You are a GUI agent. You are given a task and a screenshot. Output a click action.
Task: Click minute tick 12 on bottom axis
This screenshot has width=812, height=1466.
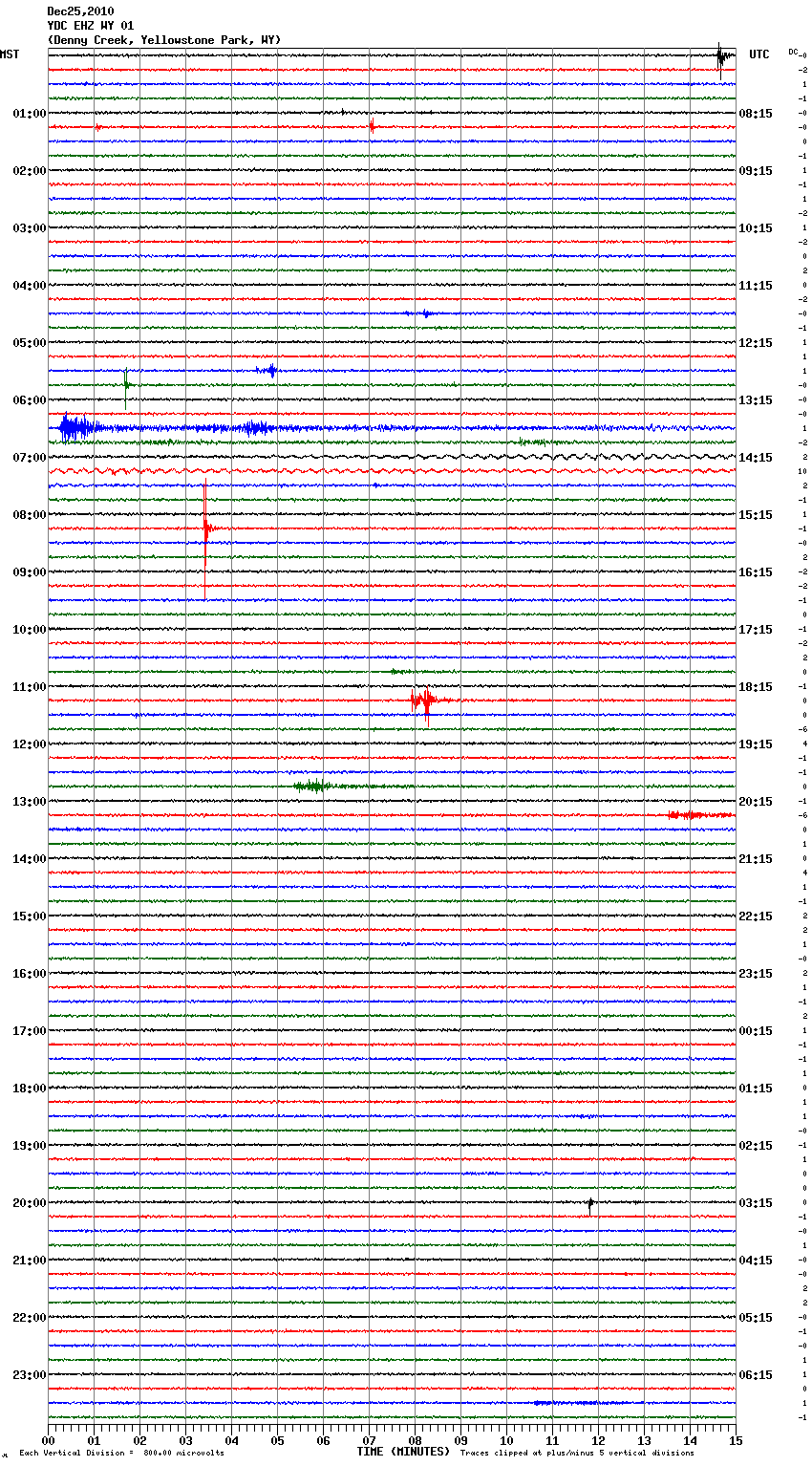pos(598,1440)
